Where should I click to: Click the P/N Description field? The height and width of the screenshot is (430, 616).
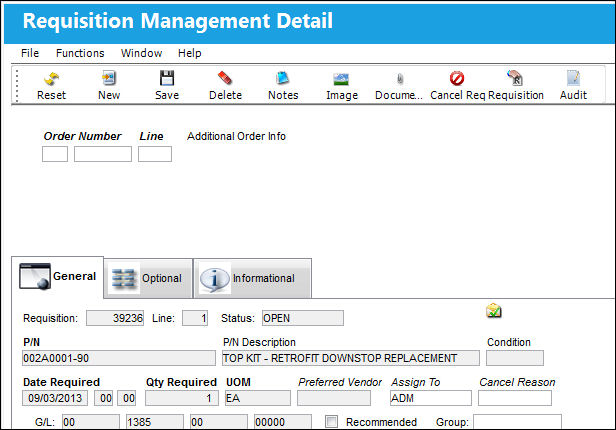coord(351,358)
